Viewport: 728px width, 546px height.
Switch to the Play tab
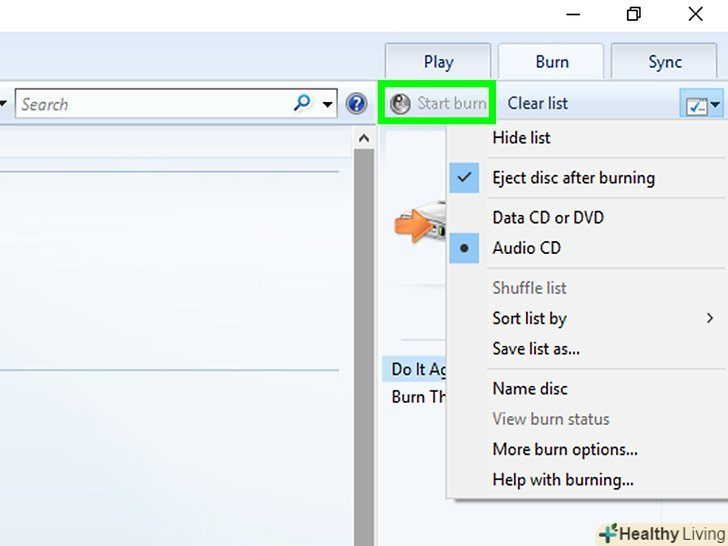coord(438,61)
